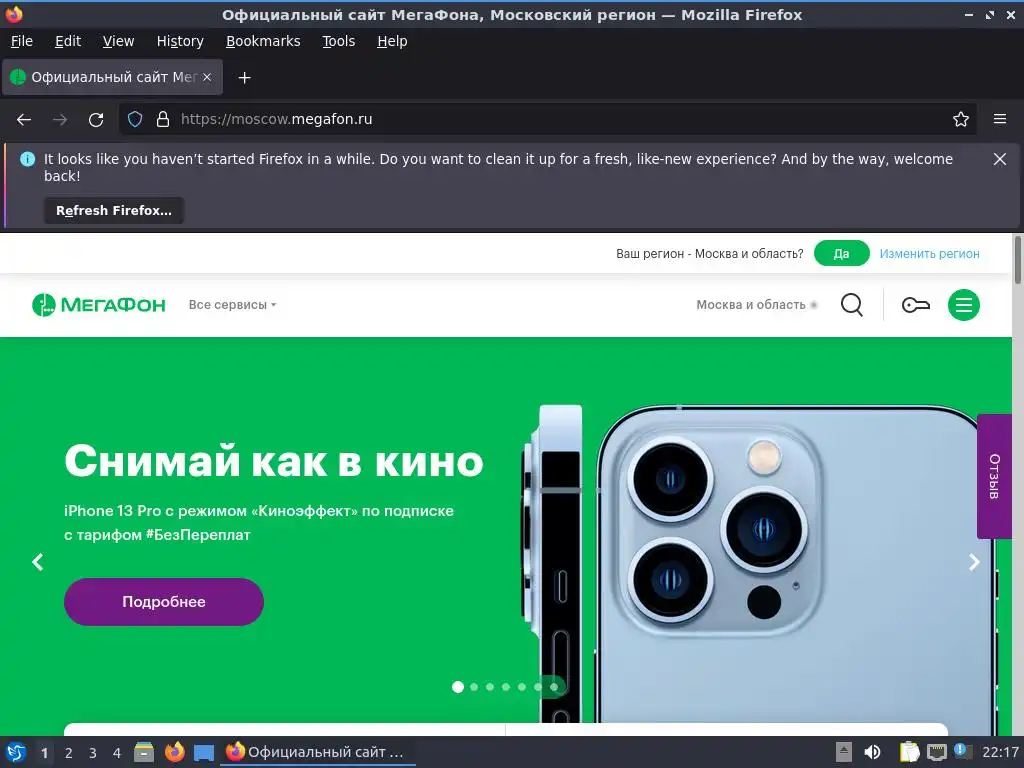Switch to workspace 1

pos(44,753)
